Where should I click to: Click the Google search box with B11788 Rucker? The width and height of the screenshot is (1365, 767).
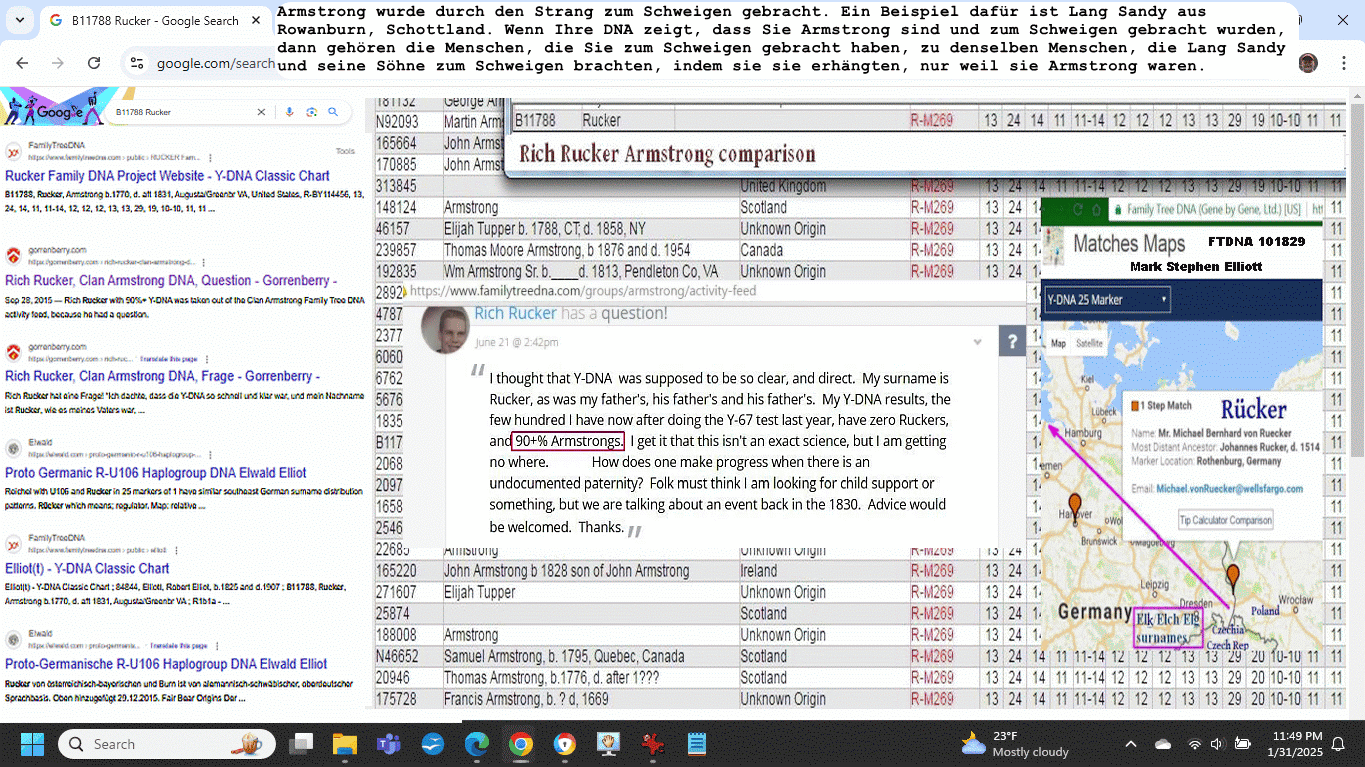tap(180, 112)
